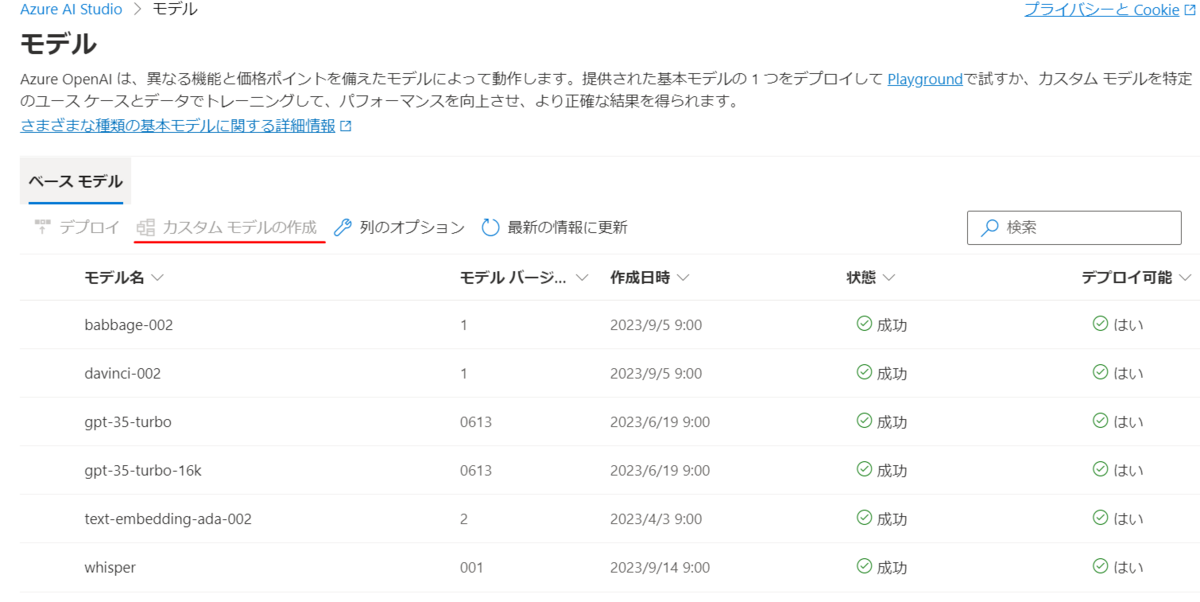The image size is (1200, 602).
Task: Open さまざまな種類の基本モデルに関する詳細情報 link
Action: (x=178, y=126)
